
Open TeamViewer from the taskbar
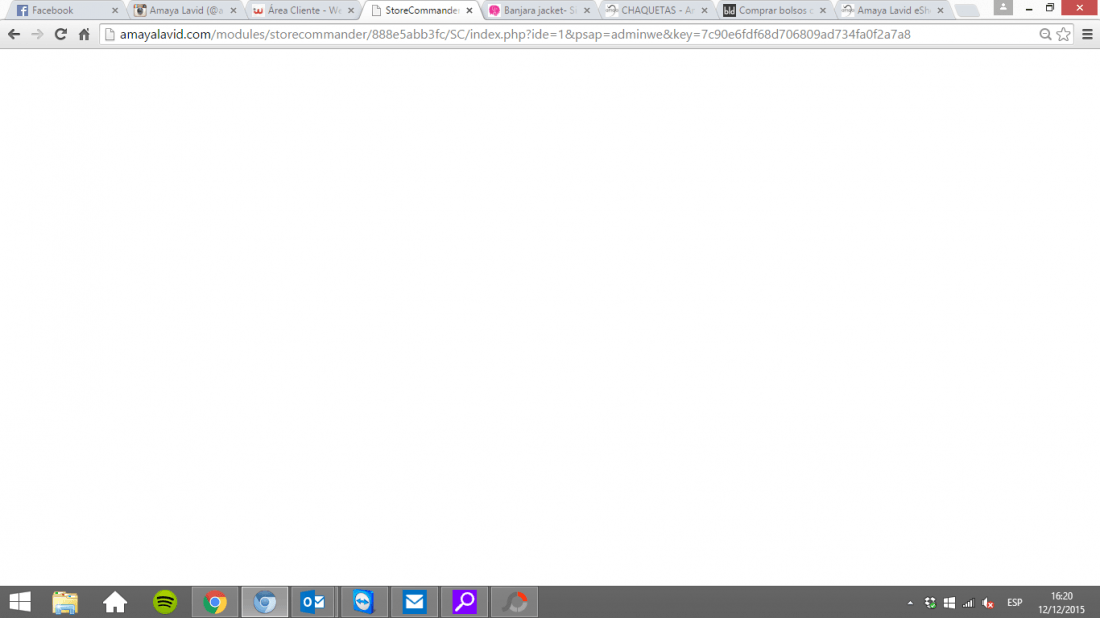tap(363, 602)
